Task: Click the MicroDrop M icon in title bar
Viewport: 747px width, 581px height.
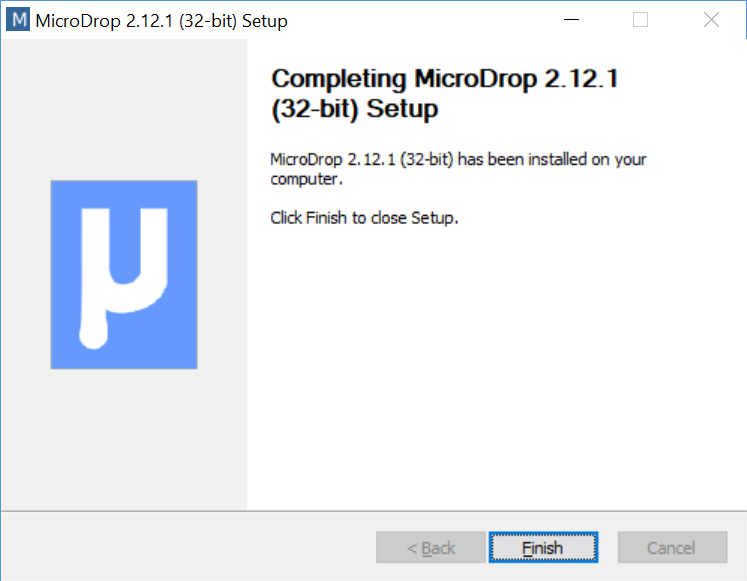Action: tap(17, 20)
